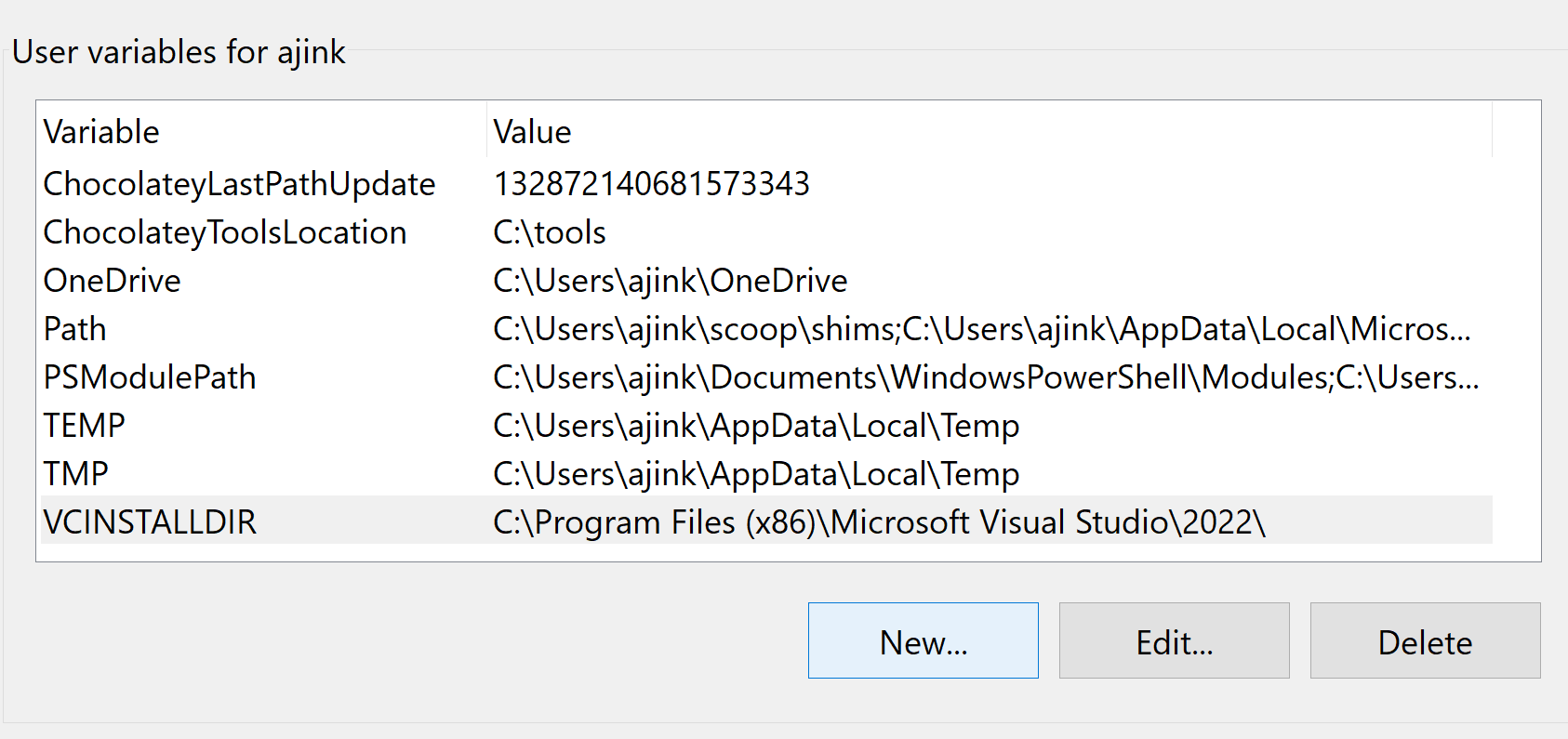Click the Value column header
The height and width of the screenshot is (739, 1568).
point(532,132)
